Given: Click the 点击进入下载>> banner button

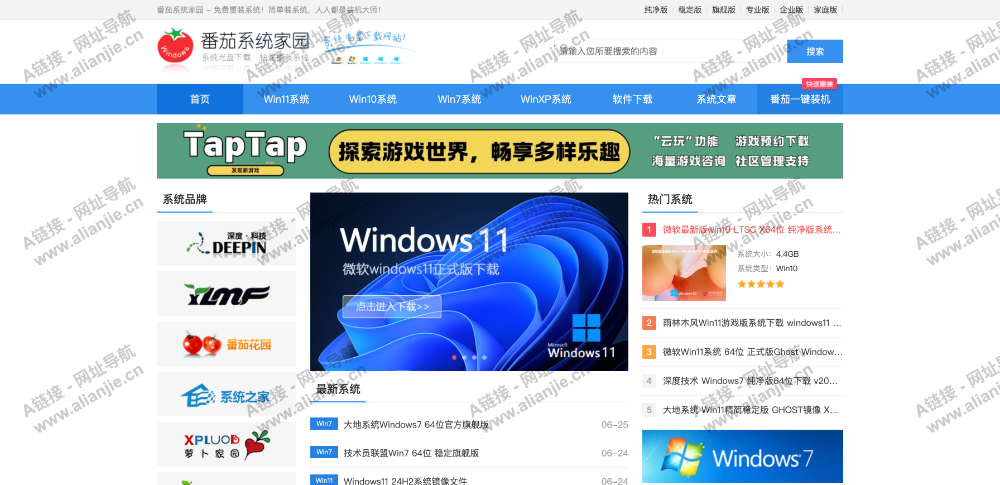Looking at the screenshot, I should coord(392,306).
